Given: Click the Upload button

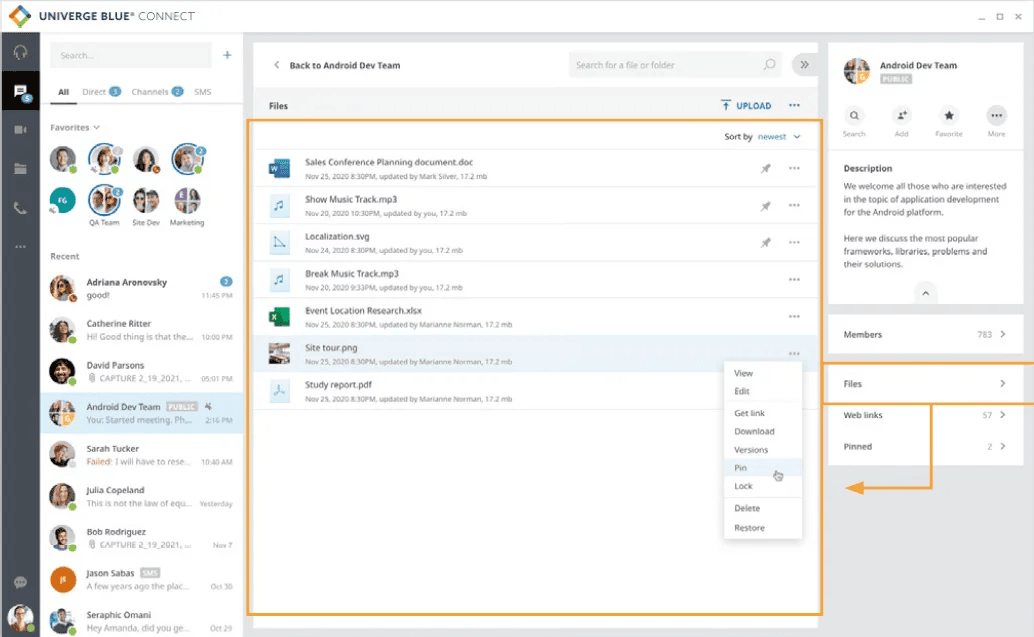Looking at the screenshot, I should point(745,106).
